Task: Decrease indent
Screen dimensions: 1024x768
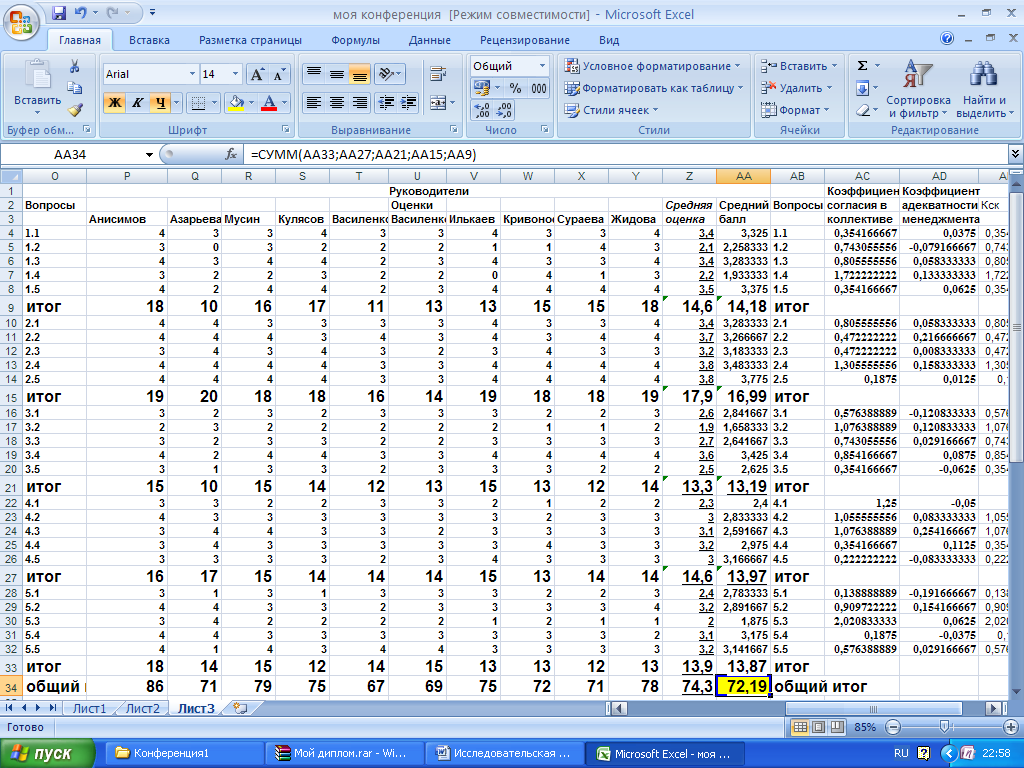Action: [387, 103]
